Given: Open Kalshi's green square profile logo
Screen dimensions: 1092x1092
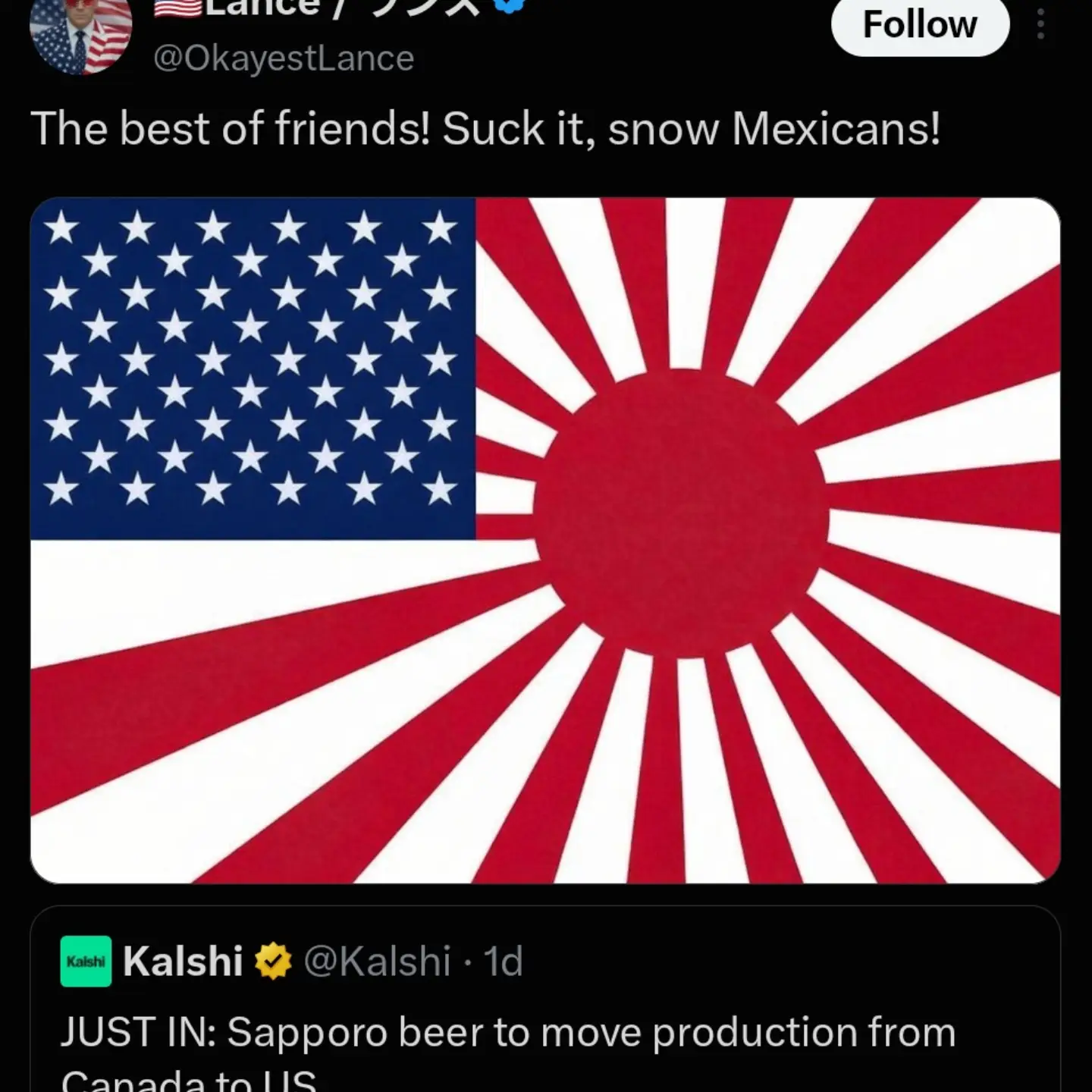Looking at the screenshot, I should pyautogui.click(x=86, y=962).
